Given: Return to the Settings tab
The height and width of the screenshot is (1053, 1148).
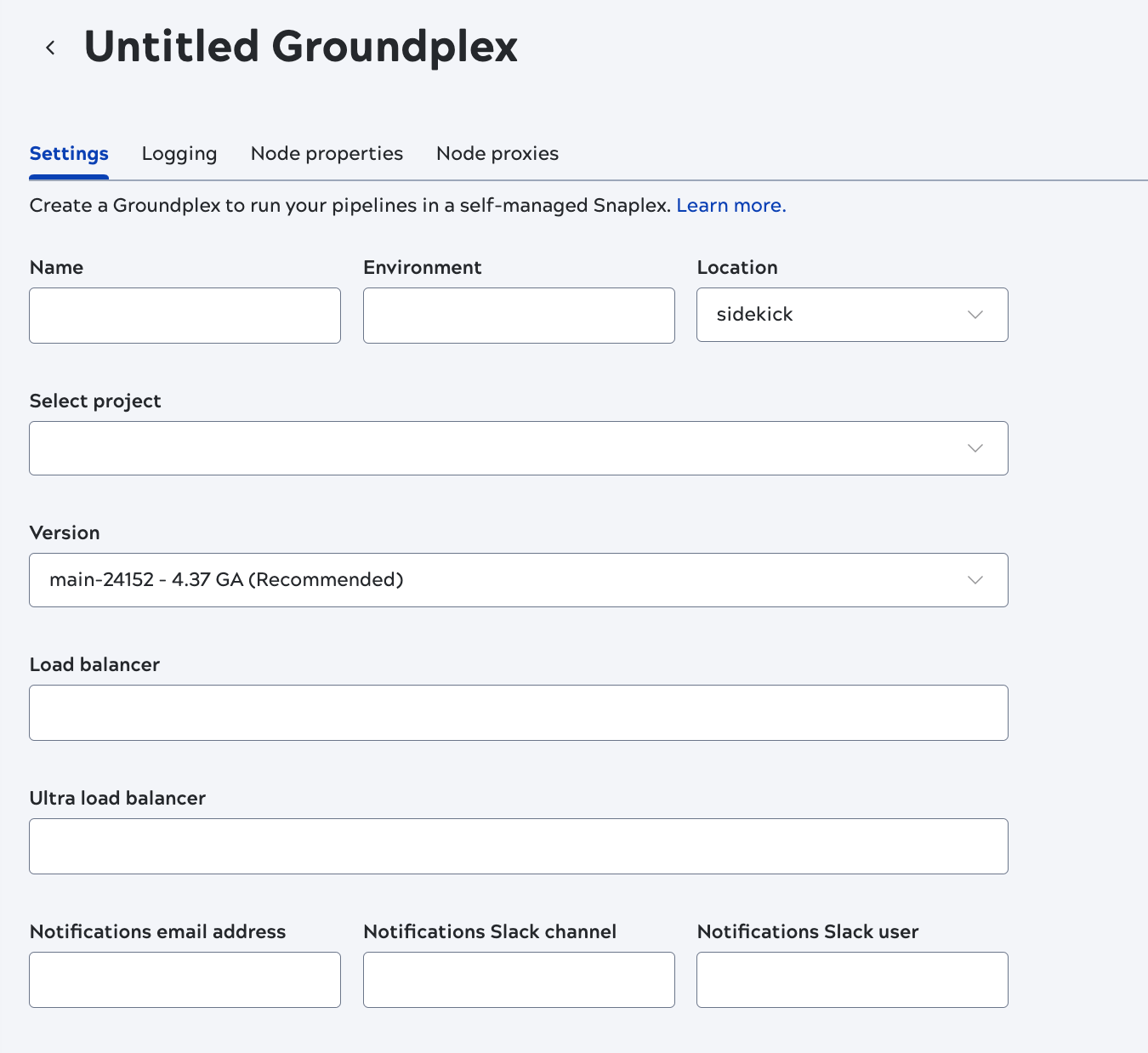Looking at the screenshot, I should pos(69,154).
